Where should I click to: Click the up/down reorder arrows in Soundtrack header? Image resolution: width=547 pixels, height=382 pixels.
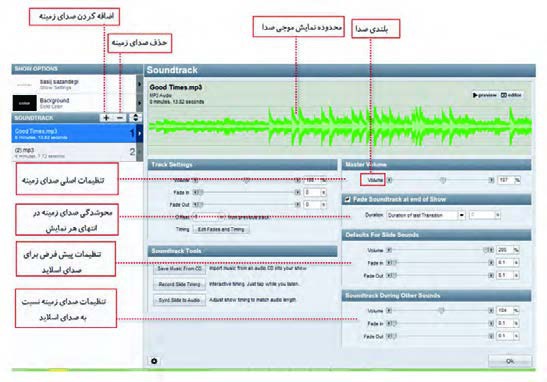click(x=135, y=118)
